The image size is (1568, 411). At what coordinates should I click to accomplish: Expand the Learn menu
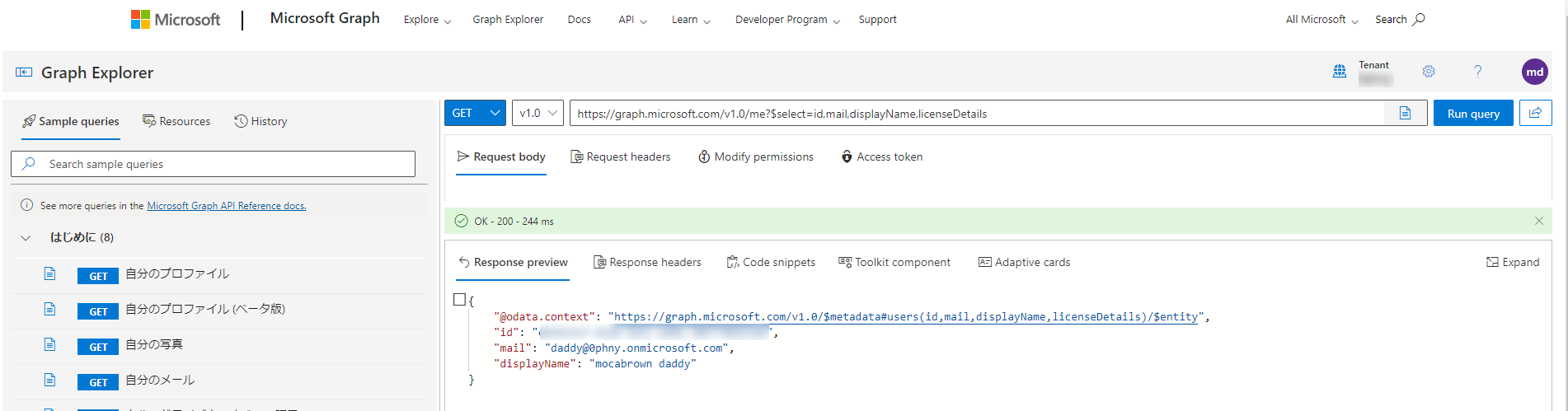pos(691,20)
